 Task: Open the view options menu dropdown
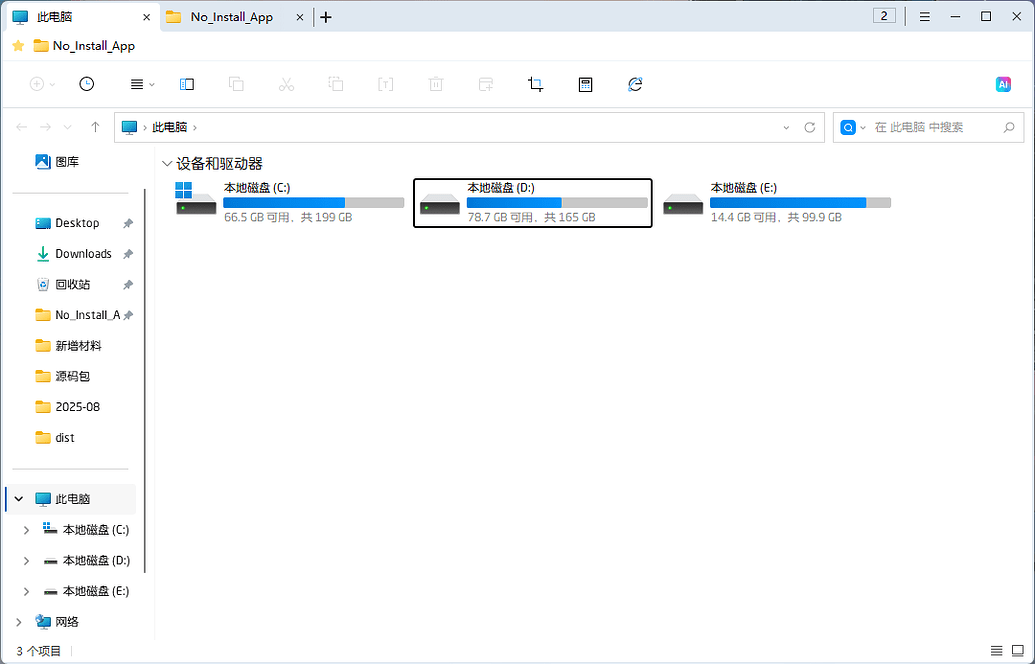coord(143,85)
